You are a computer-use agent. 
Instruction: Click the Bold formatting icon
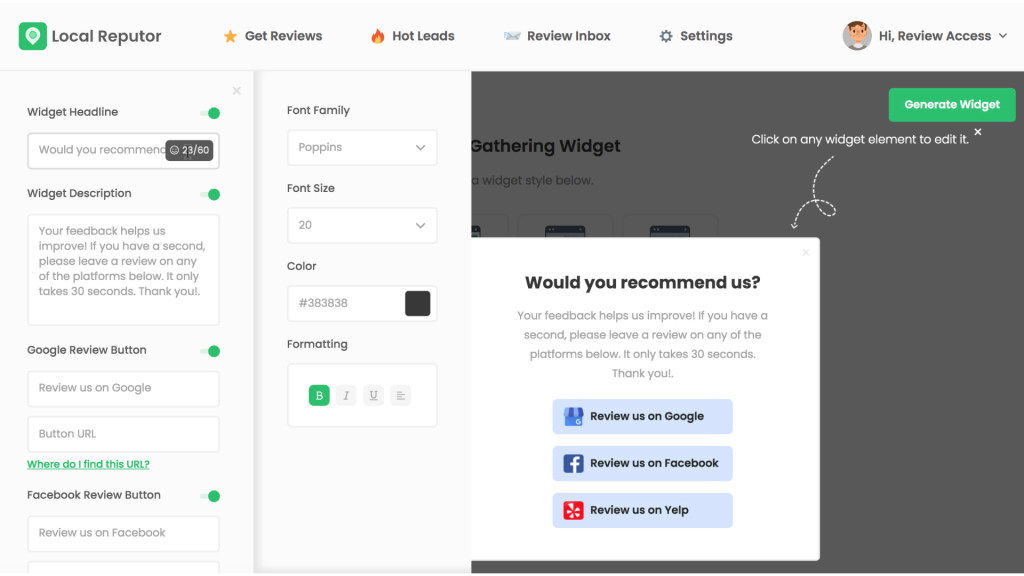tap(319, 395)
